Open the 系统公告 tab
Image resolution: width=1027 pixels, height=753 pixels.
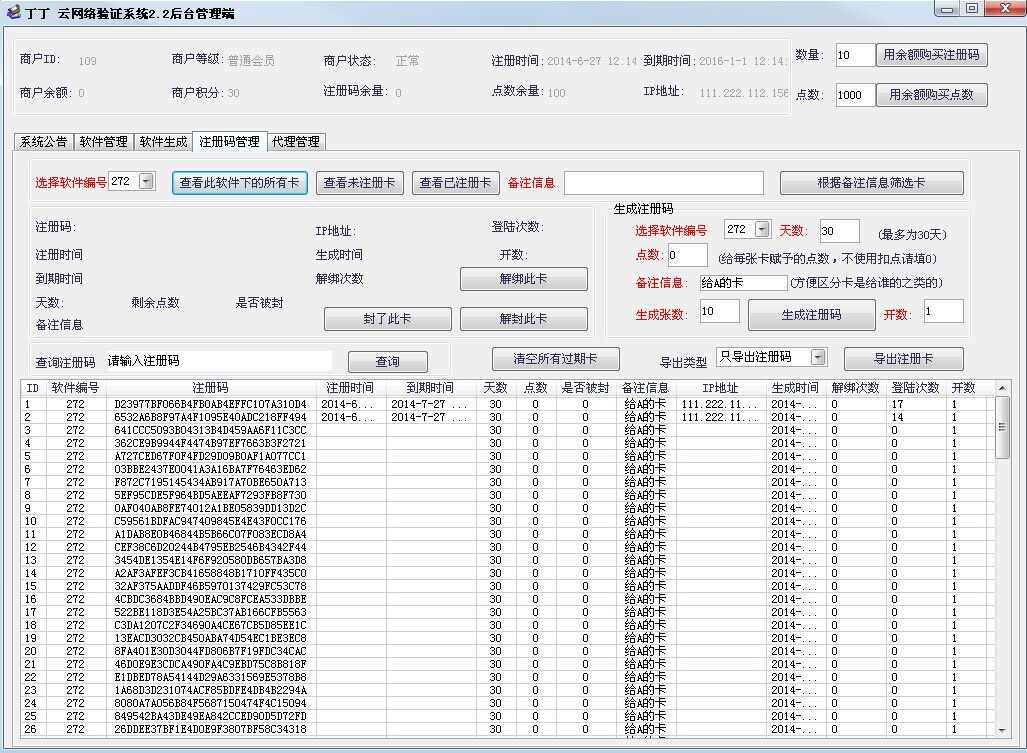43,141
